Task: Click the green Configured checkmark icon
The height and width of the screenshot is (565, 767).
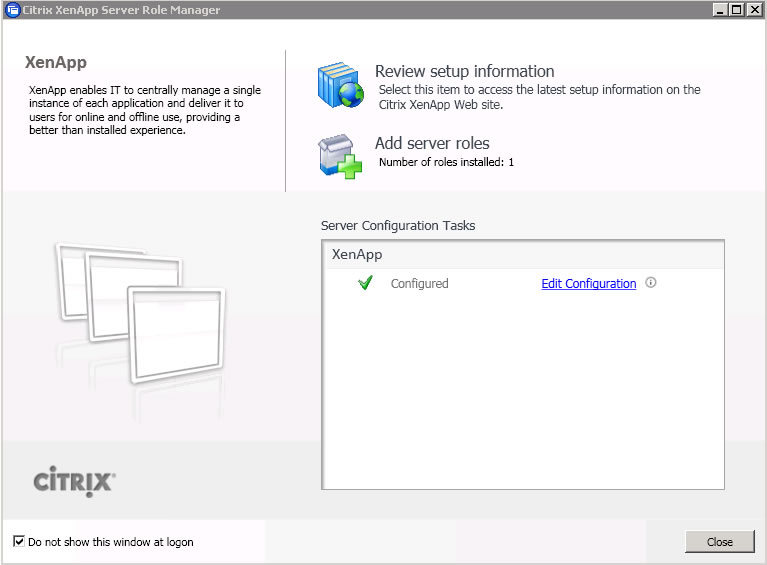Action: (x=365, y=282)
